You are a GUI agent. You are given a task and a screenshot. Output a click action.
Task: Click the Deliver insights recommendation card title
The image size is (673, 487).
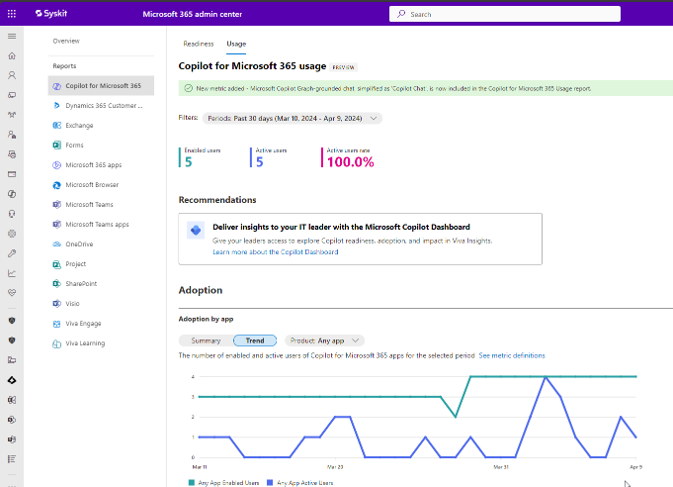click(341, 227)
